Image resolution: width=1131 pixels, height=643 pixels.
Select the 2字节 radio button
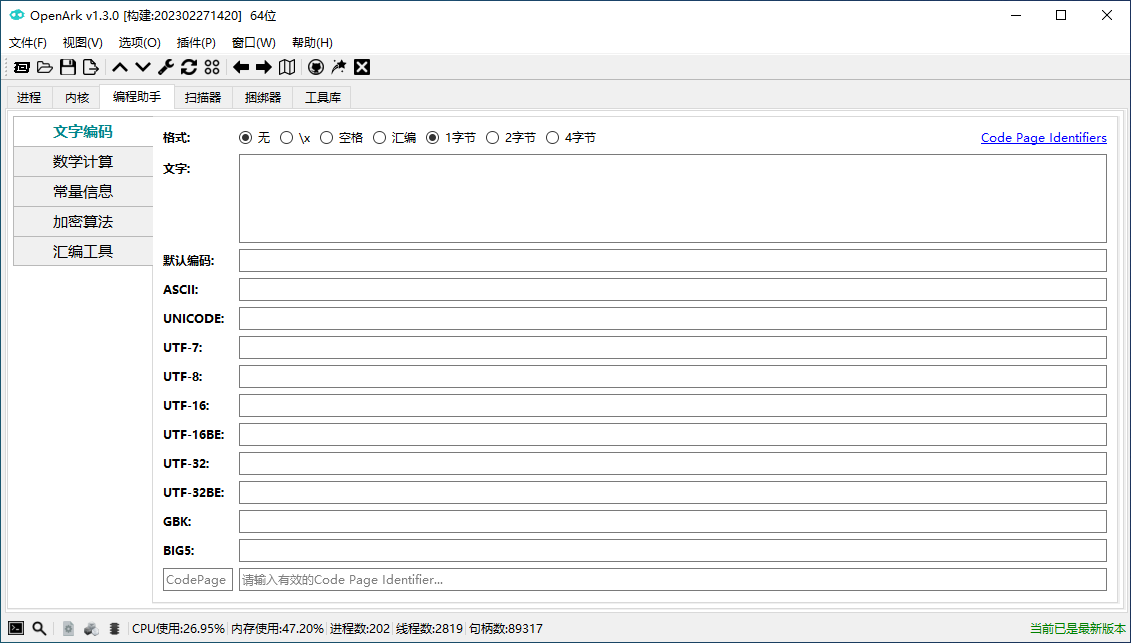click(493, 138)
